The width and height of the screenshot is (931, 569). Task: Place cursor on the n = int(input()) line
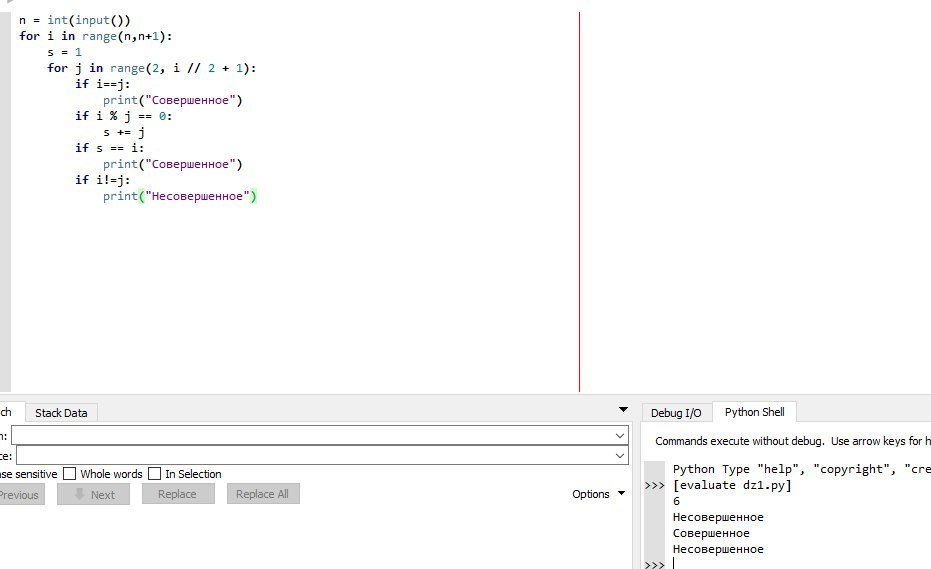pos(75,20)
